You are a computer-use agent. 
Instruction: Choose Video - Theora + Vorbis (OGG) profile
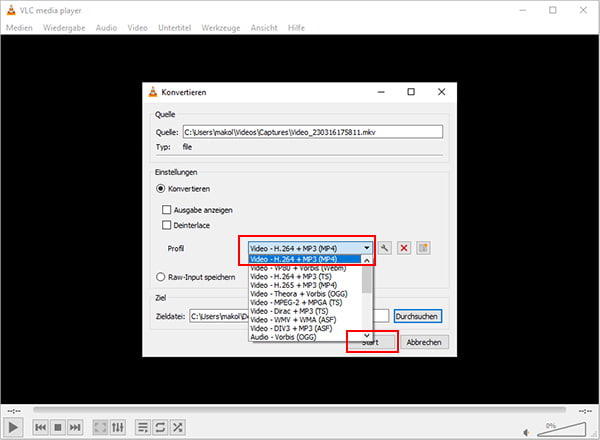point(305,294)
